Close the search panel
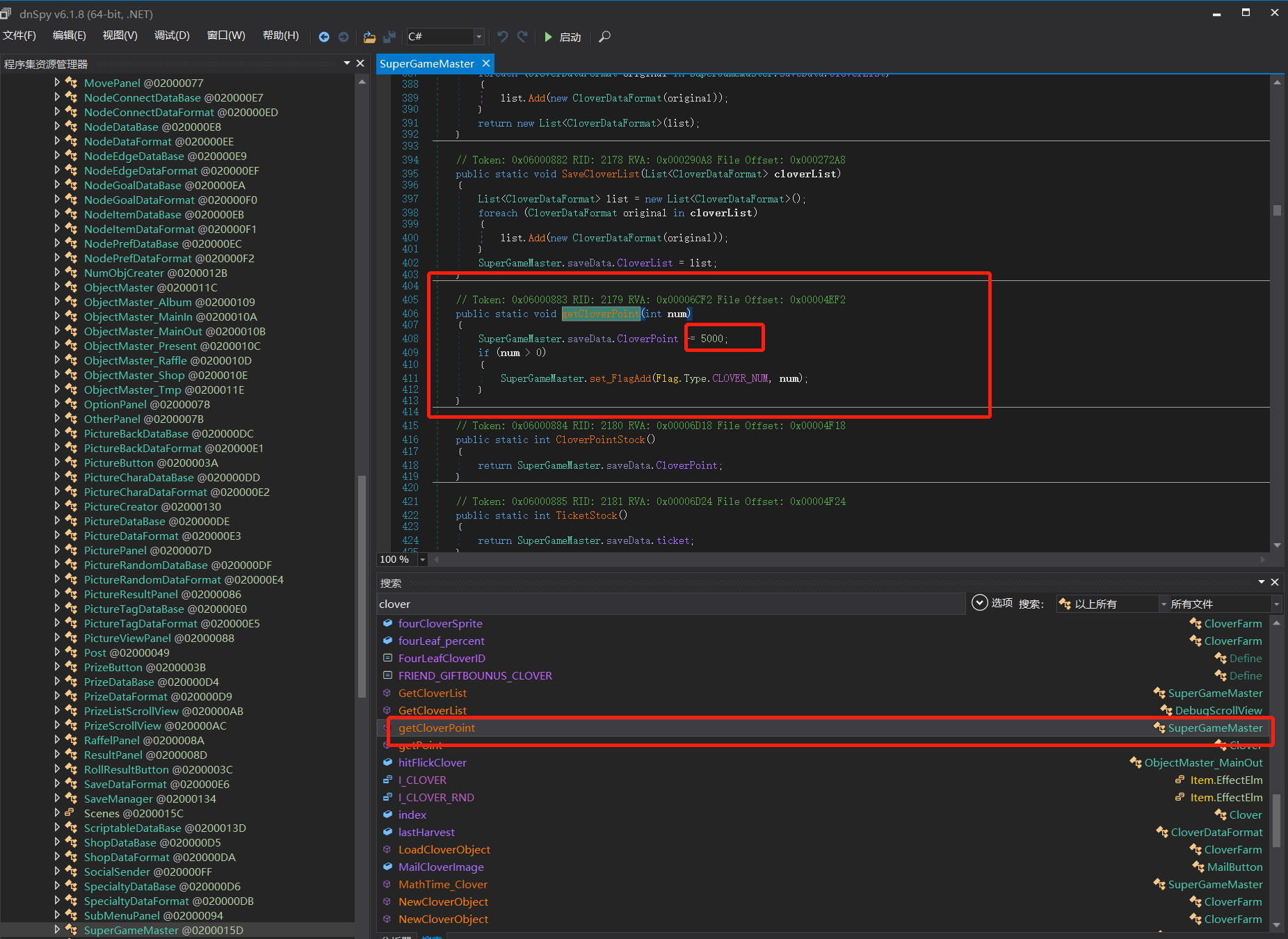Image resolution: width=1288 pixels, height=939 pixels. (1275, 582)
